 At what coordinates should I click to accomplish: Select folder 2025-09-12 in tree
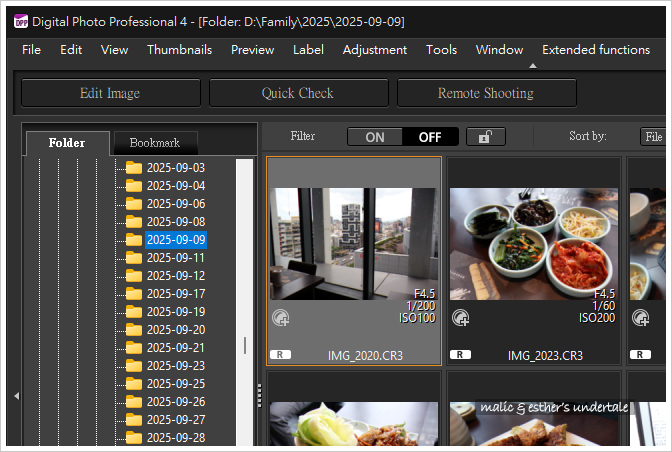[x=176, y=275]
